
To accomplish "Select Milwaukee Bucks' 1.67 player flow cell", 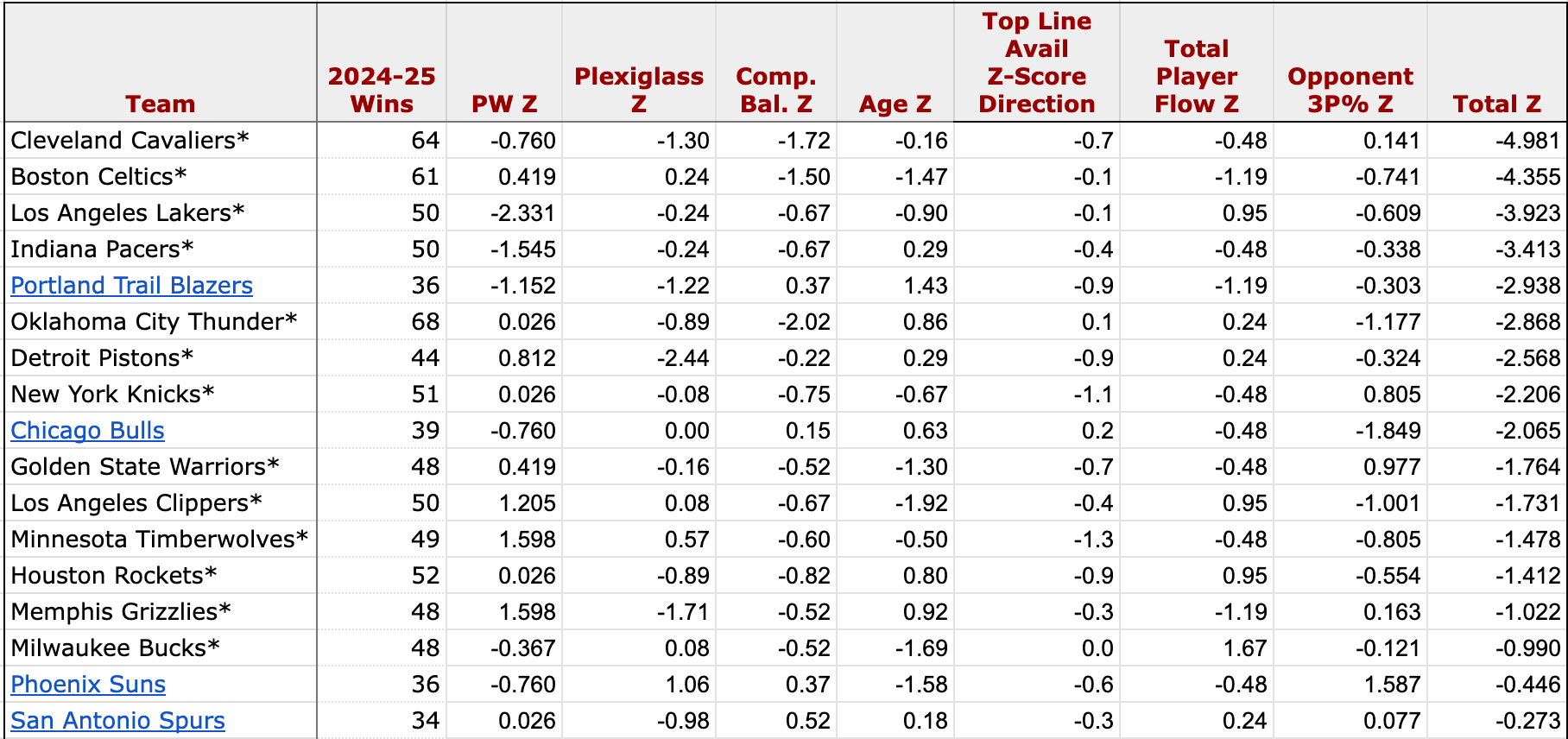I will click(1197, 648).
